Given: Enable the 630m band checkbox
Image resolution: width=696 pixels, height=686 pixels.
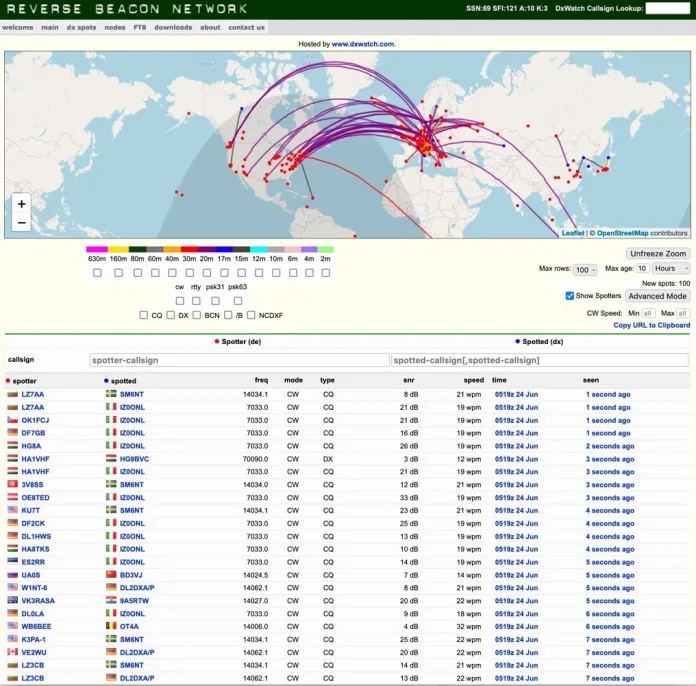Looking at the screenshot, I should click(x=97, y=272).
